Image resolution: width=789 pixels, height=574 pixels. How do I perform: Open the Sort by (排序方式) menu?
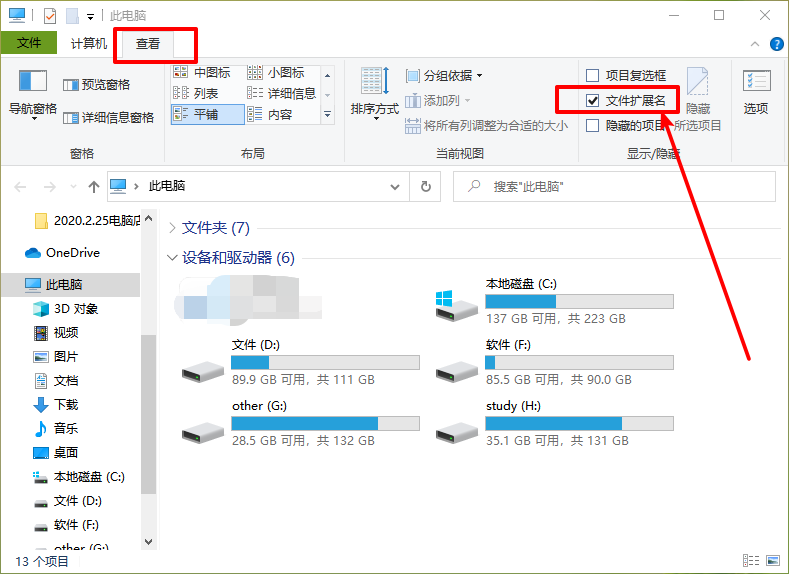(x=375, y=94)
